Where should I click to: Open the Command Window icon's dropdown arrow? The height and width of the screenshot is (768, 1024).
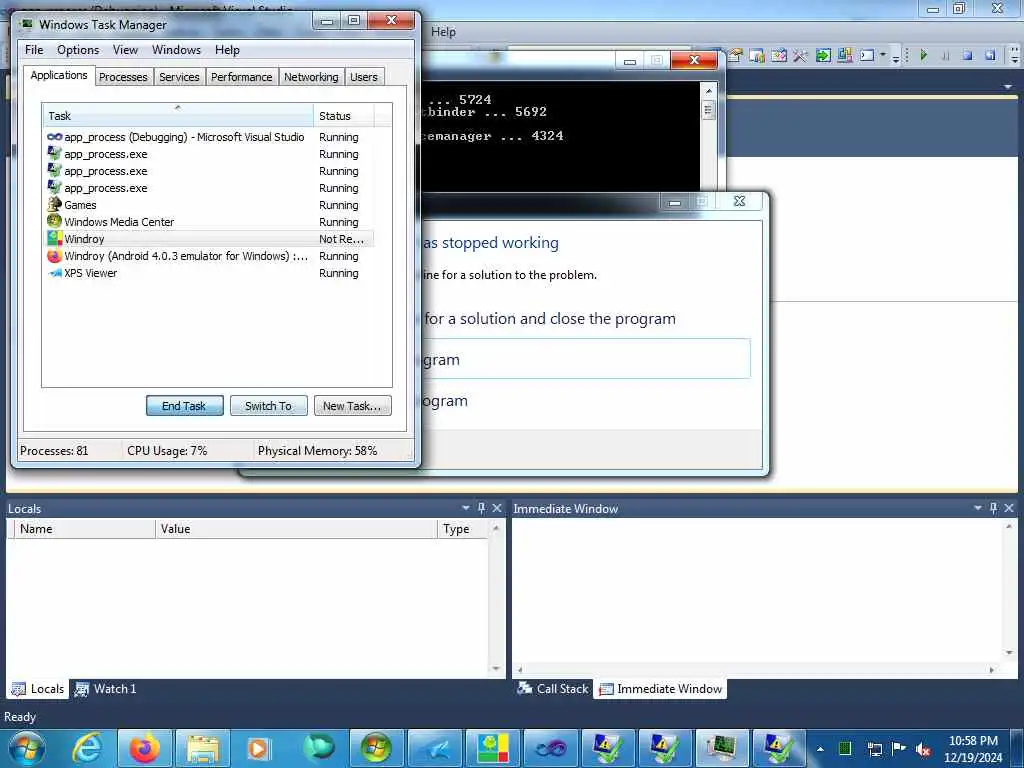(883, 55)
